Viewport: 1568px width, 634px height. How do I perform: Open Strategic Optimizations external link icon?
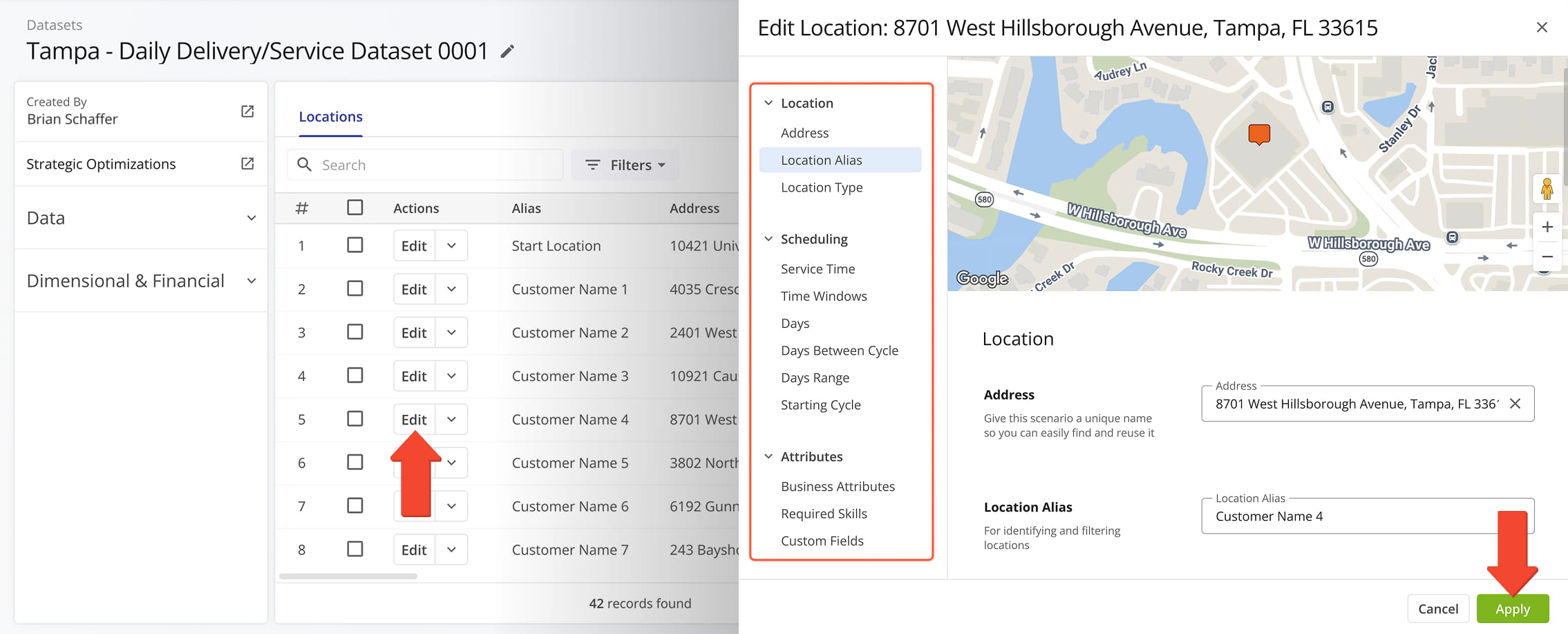[247, 164]
